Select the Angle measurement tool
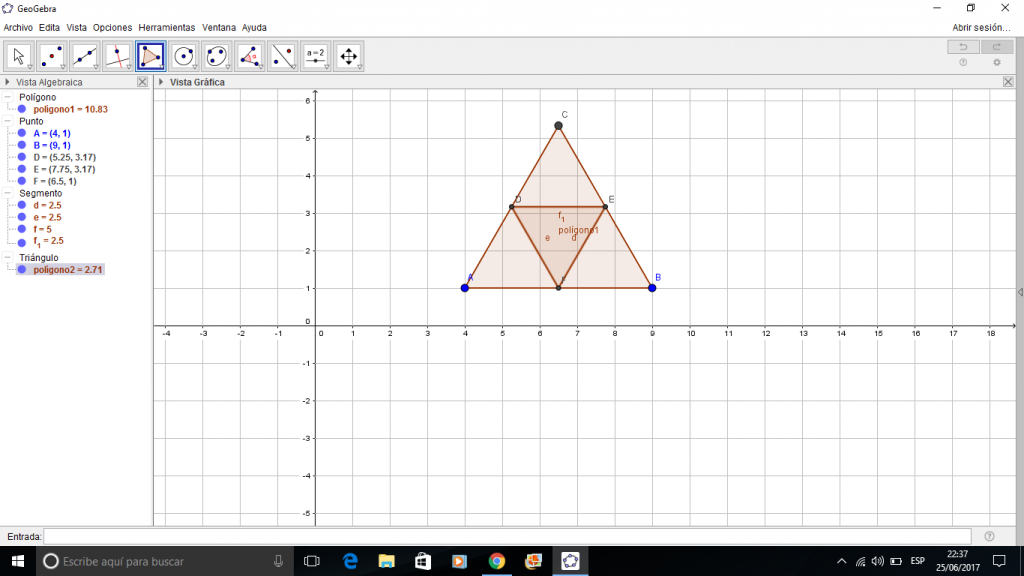1024x576 pixels. (249, 56)
